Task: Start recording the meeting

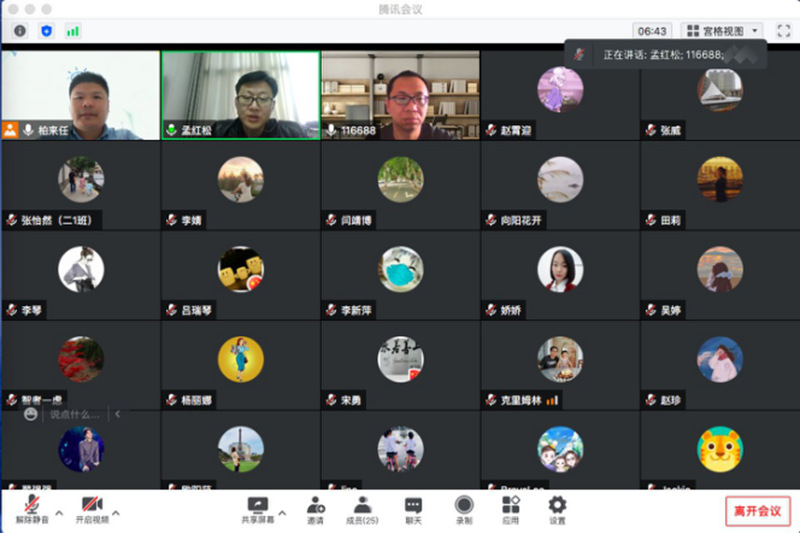Action: click(464, 511)
